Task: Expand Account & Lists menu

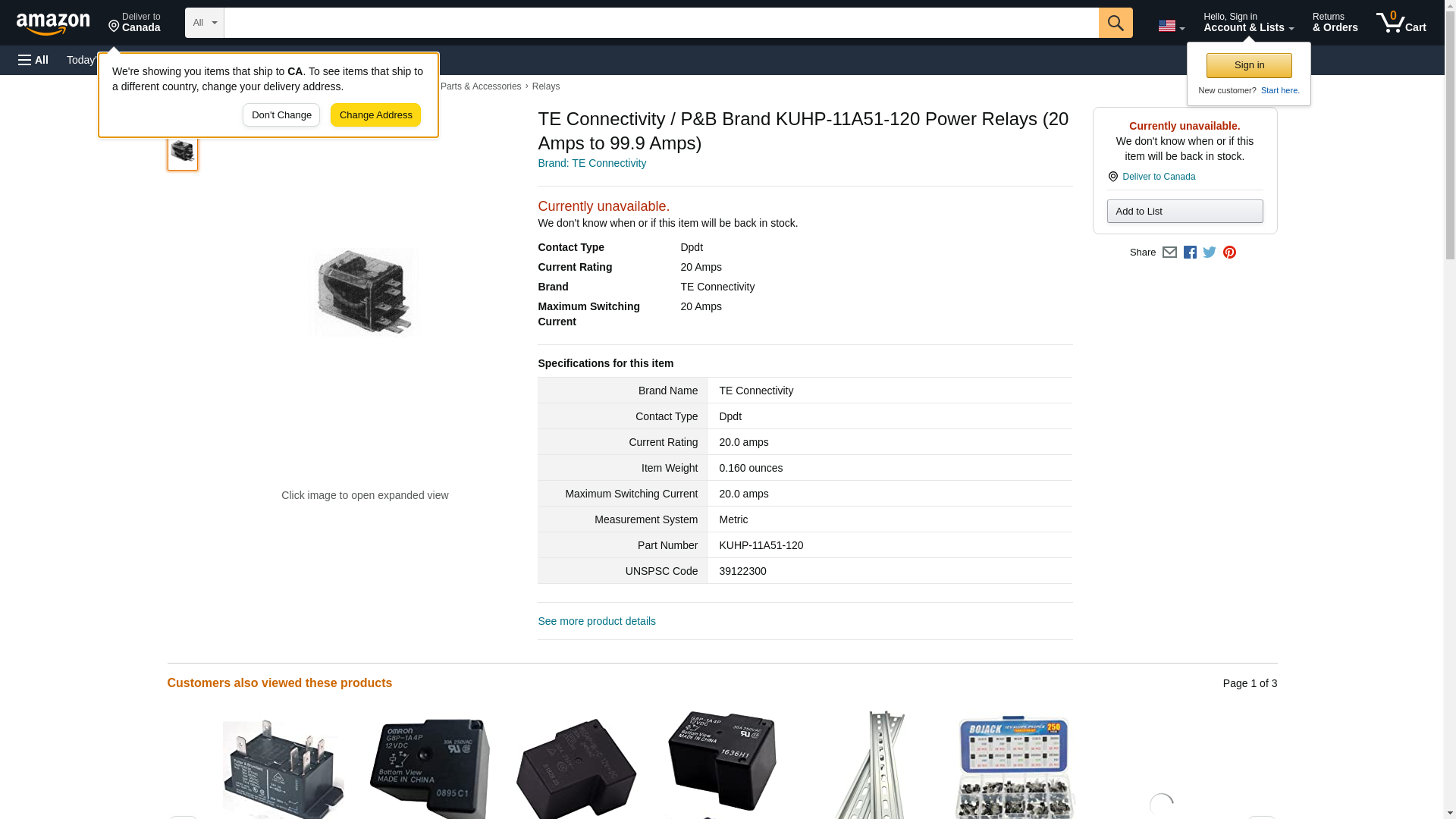Action: 1248,22
